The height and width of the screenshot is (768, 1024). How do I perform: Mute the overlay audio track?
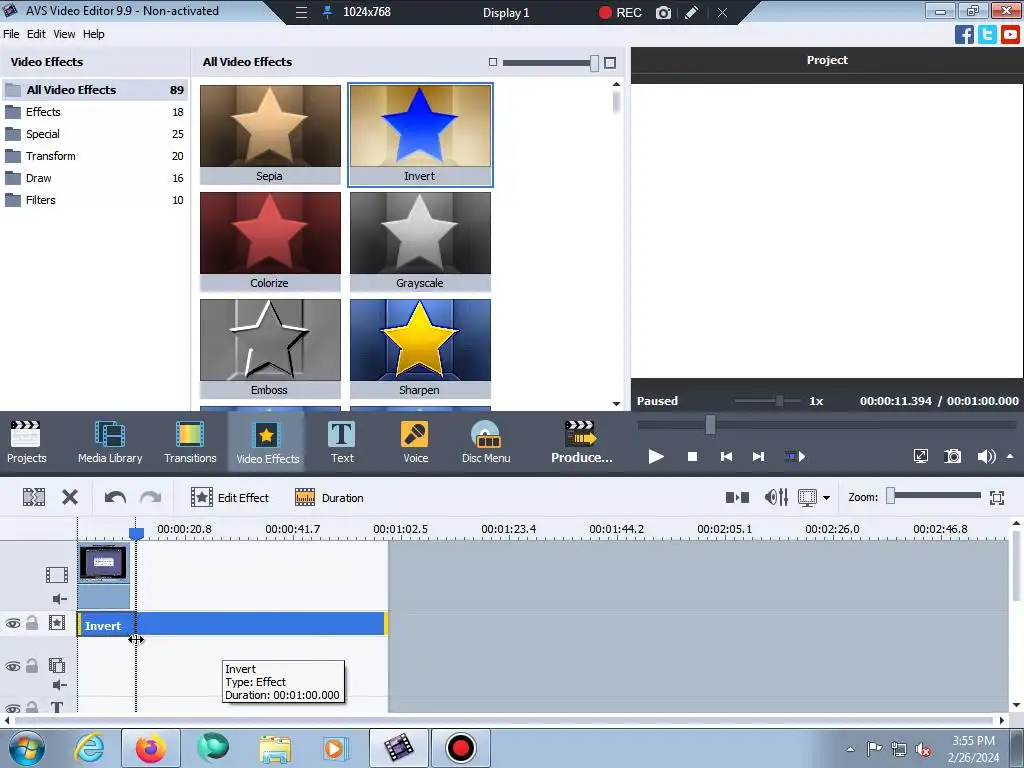59,685
